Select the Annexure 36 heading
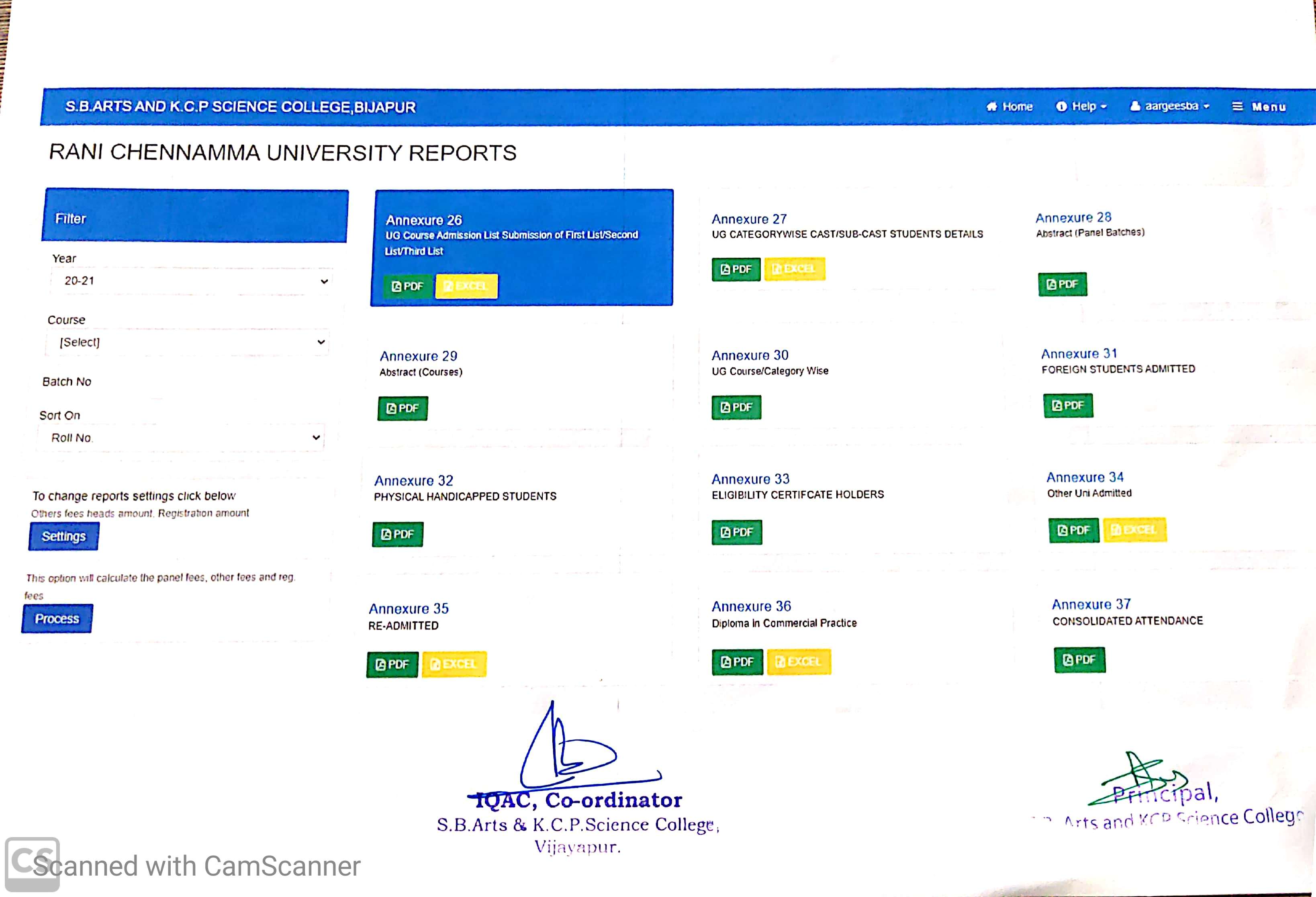The height and width of the screenshot is (897, 1316). (x=751, y=606)
